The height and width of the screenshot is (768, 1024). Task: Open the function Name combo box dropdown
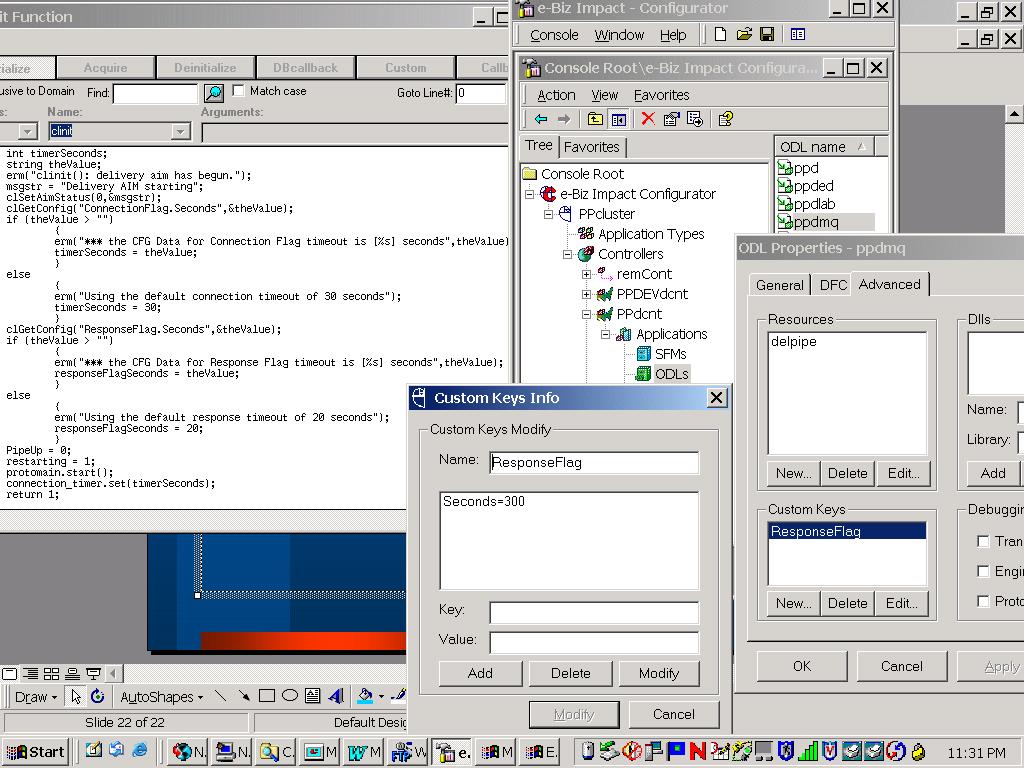click(x=180, y=131)
